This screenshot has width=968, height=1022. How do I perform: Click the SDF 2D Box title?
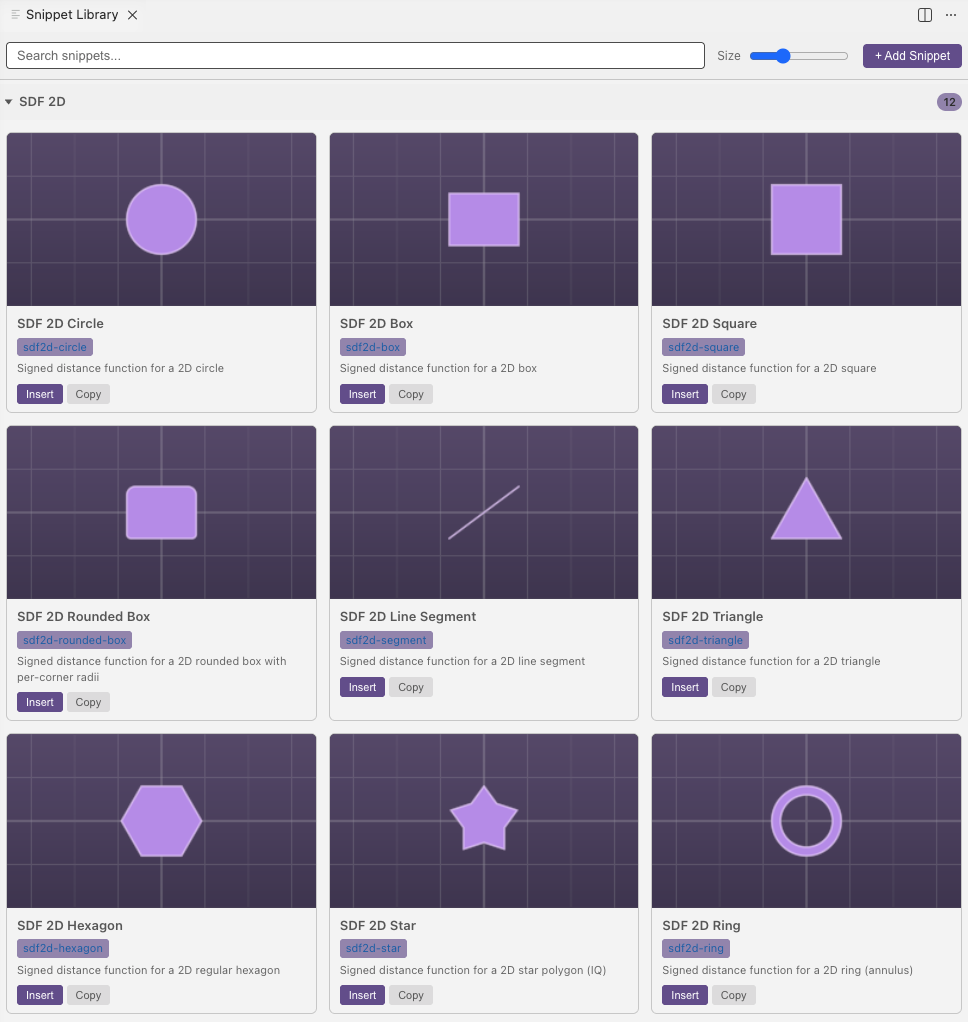(376, 323)
